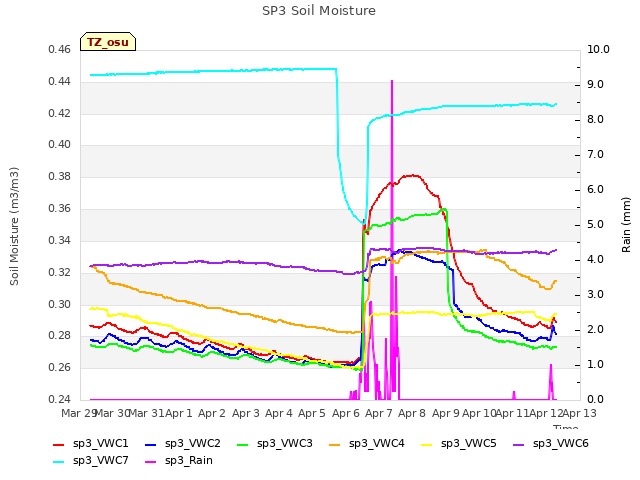This screenshot has width=640, height=480.
Task: Click the yellow sp3_VWC5 legend swatch
Action: (x=427, y=445)
